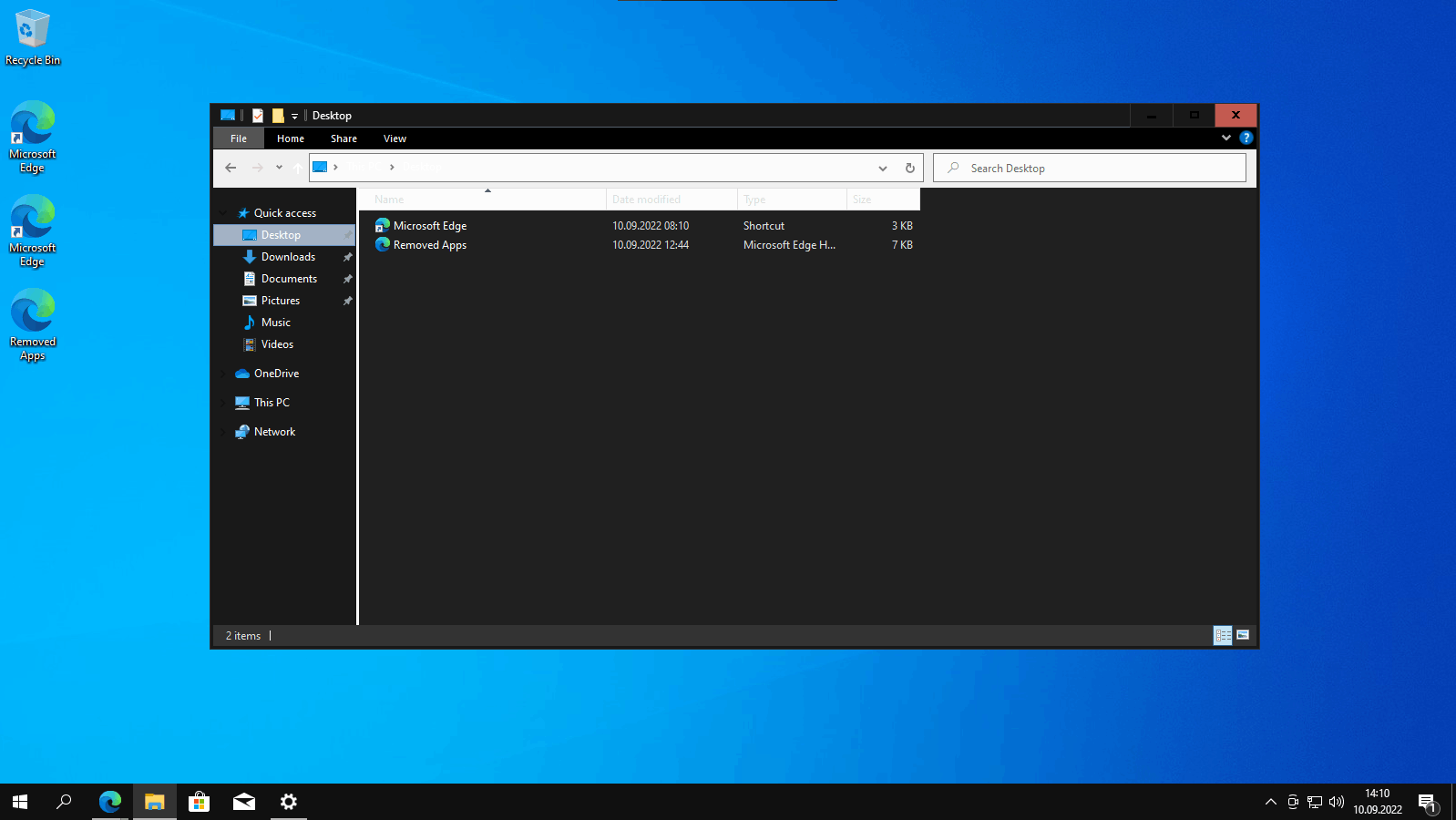Click the 10.09.2022 12:44 date cell
The height and width of the screenshot is (820, 1456).
coord(651,245)
